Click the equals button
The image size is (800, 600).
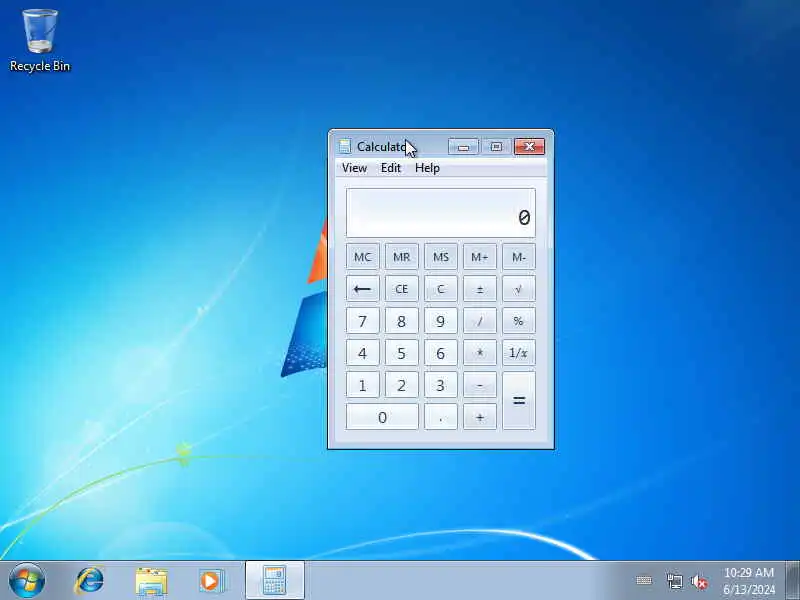tap(519, 401)
